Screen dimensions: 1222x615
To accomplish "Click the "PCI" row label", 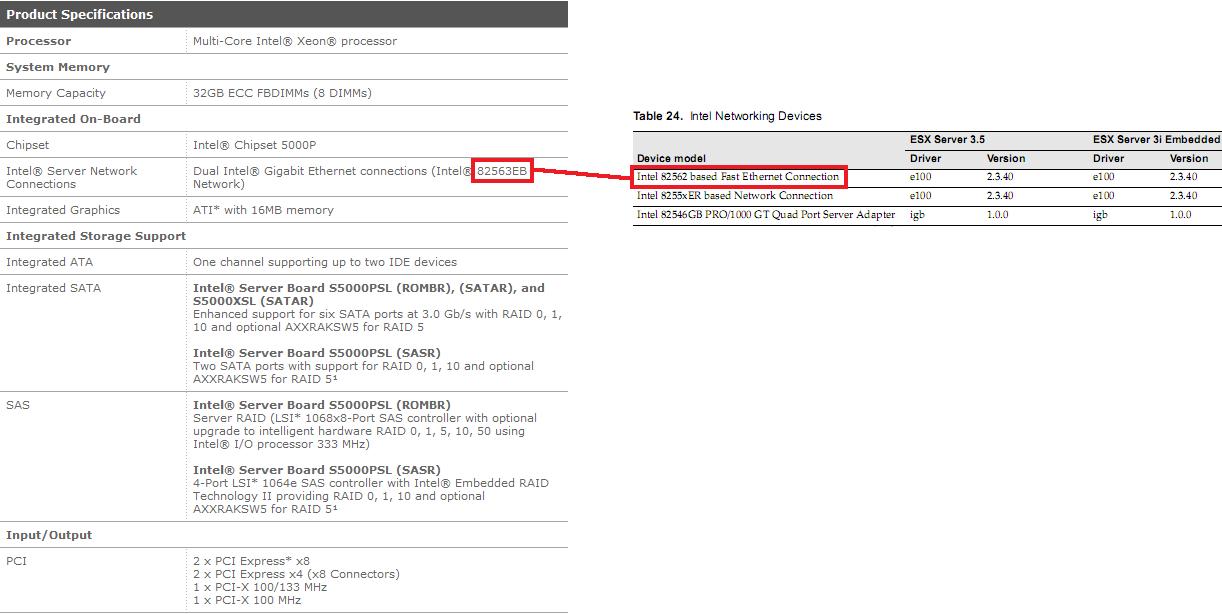I will [16, 561].
